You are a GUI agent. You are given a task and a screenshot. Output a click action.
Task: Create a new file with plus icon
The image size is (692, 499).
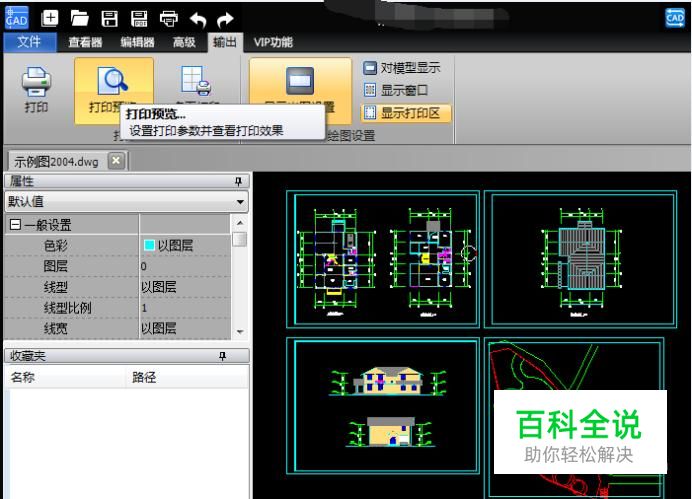tap(49, 19)
